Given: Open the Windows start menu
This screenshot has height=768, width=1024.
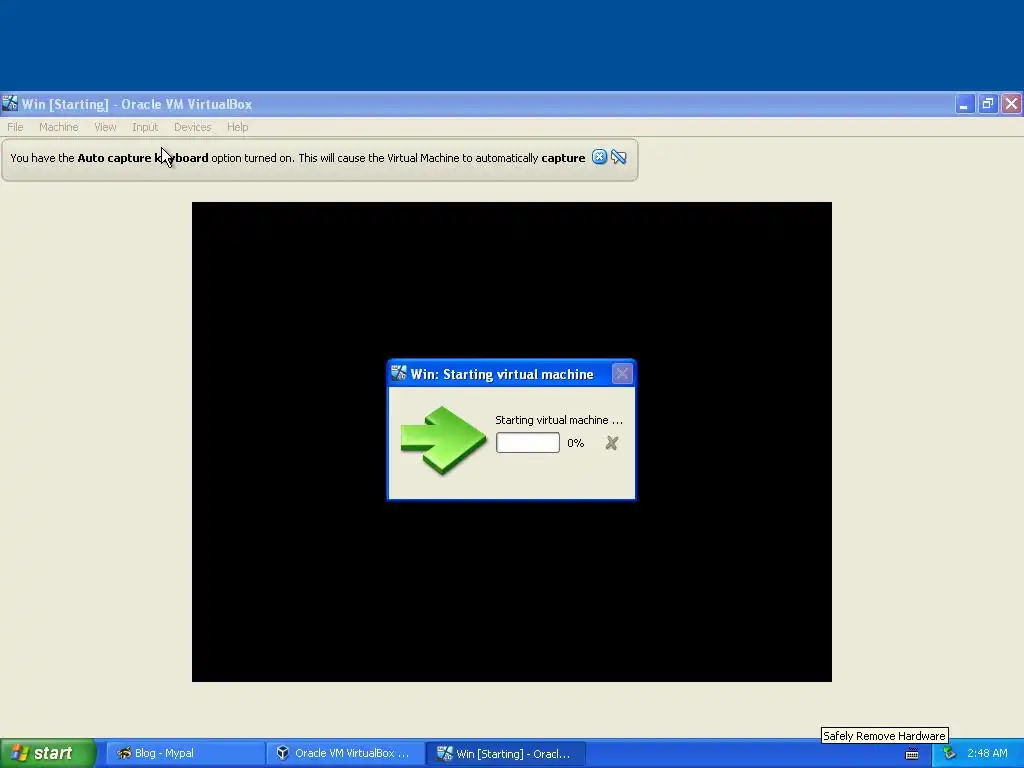Looking at the screenshot, I should pyautogui.click(x=47, y=753).
